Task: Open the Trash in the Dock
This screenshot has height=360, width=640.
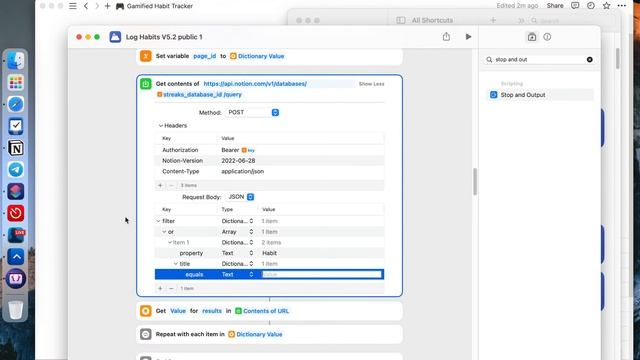Action: coord(16,309)
